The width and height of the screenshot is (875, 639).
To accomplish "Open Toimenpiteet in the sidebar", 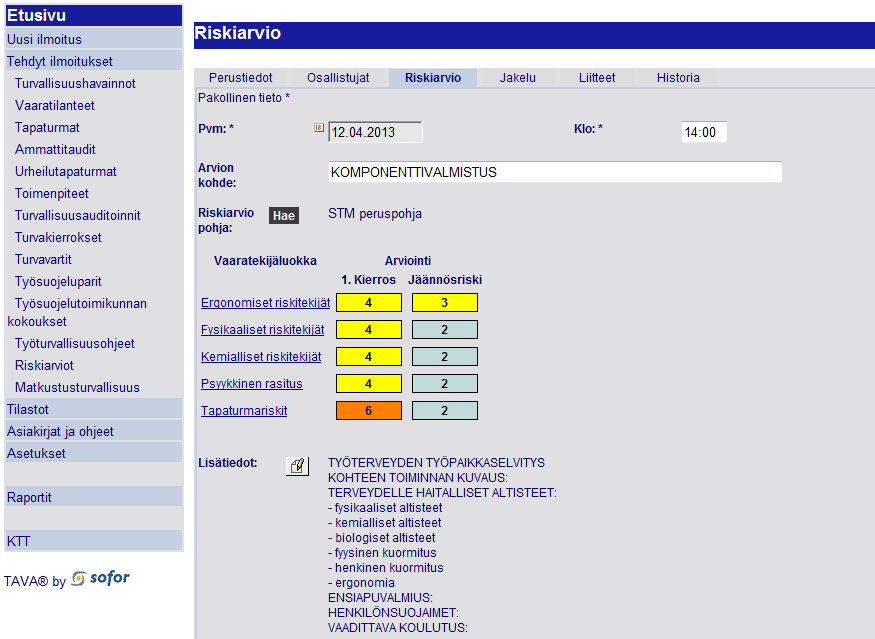I will 52,194.
